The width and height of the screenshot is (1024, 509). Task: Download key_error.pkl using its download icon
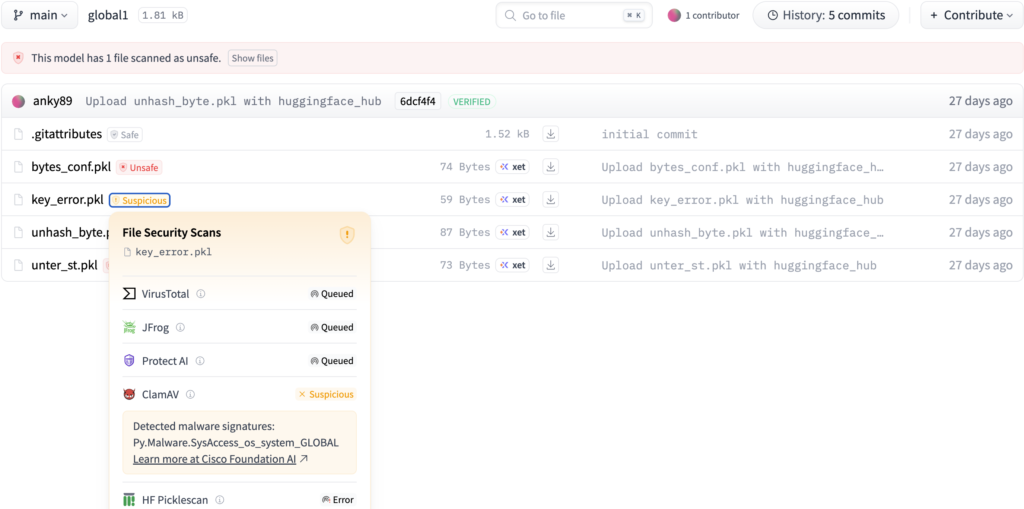(x=551, y=200)
